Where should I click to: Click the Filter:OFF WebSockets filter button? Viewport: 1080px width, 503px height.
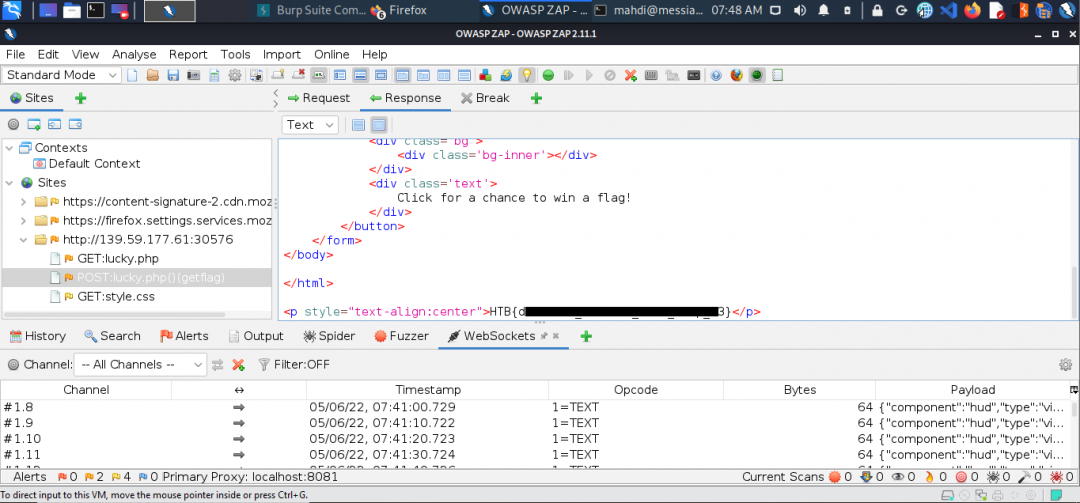coord(294,365)
